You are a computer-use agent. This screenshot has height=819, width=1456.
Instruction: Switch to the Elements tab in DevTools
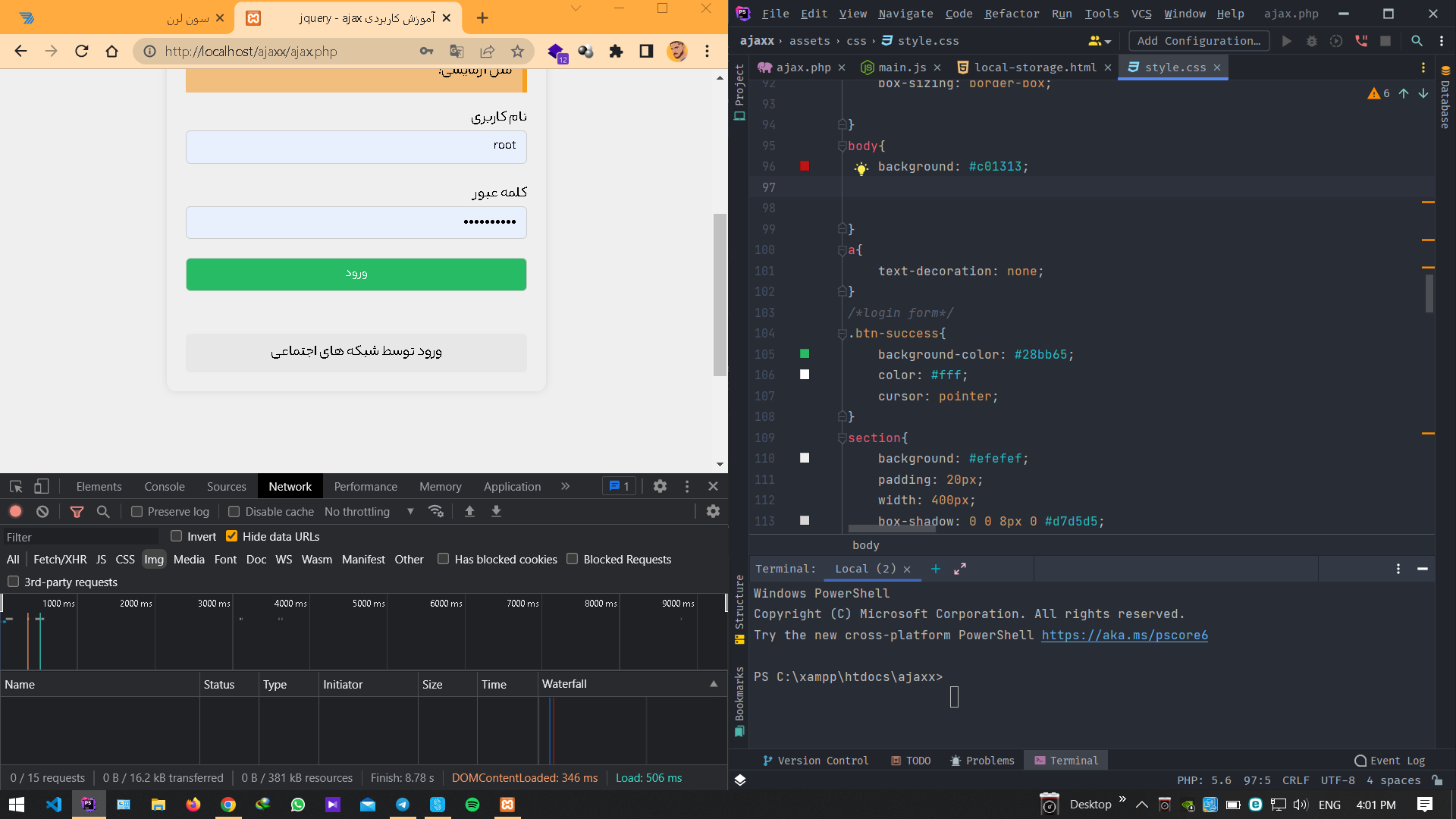(99, 487)
